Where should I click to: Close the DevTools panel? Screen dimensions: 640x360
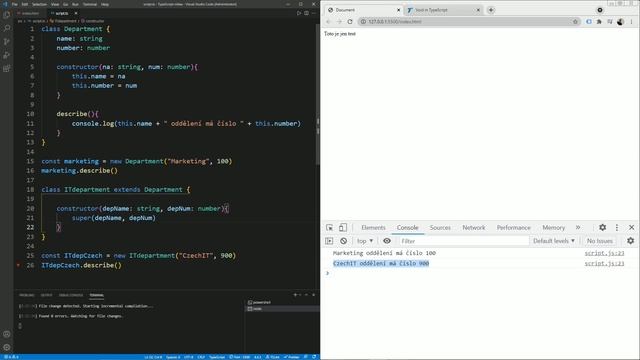pos(631,228)
